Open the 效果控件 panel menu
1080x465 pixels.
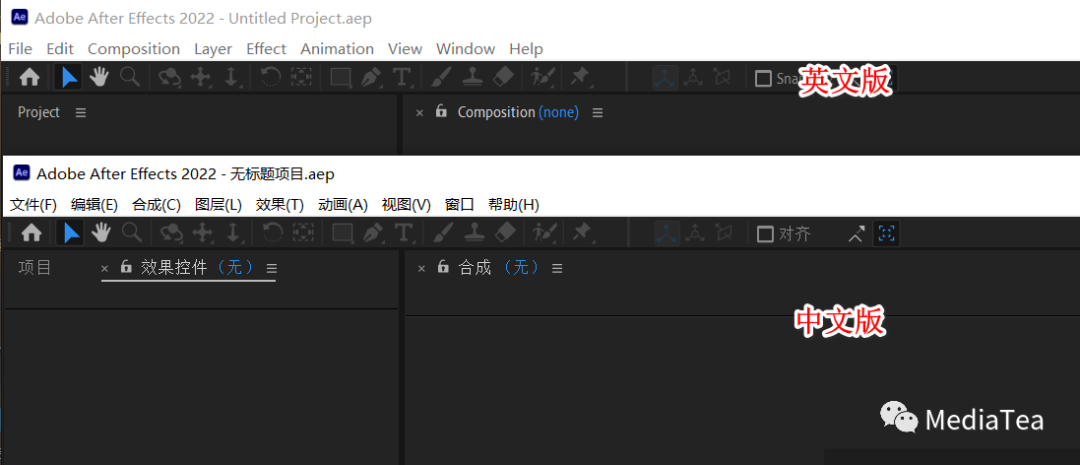[x=271, y=268]
